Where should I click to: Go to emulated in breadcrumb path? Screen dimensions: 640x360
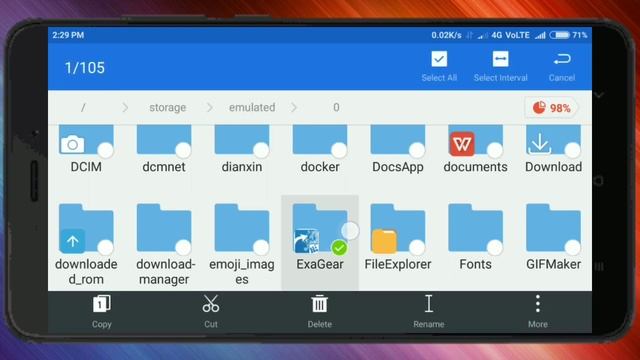click(x=252, y=107)
